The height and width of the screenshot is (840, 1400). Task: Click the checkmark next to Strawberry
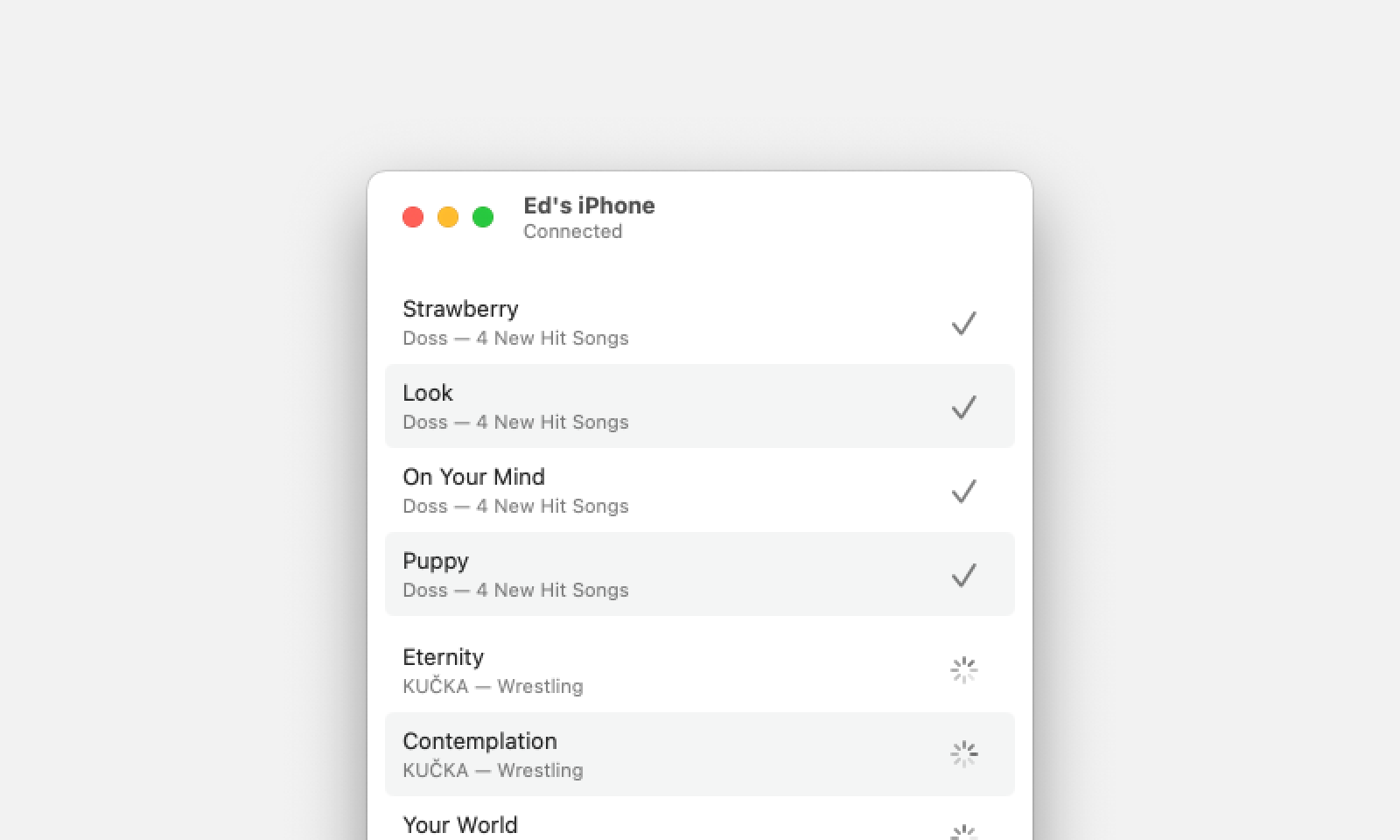coord(963,323)
